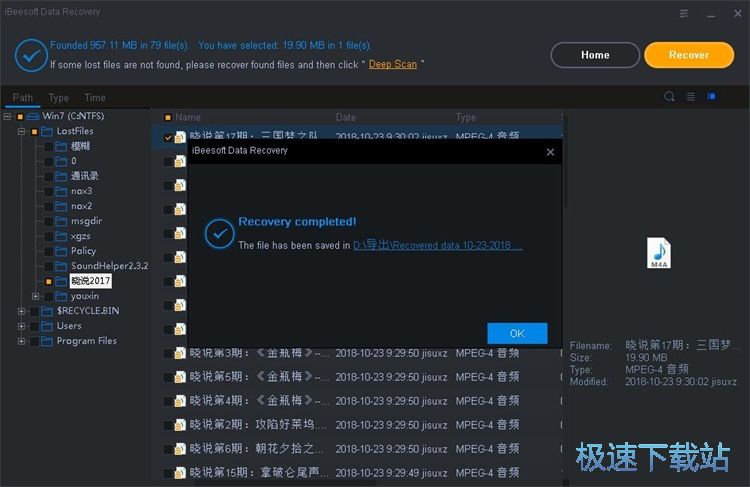
Task: Expand the $RECYCLE.BIN folder node
Action: point(21,311)
